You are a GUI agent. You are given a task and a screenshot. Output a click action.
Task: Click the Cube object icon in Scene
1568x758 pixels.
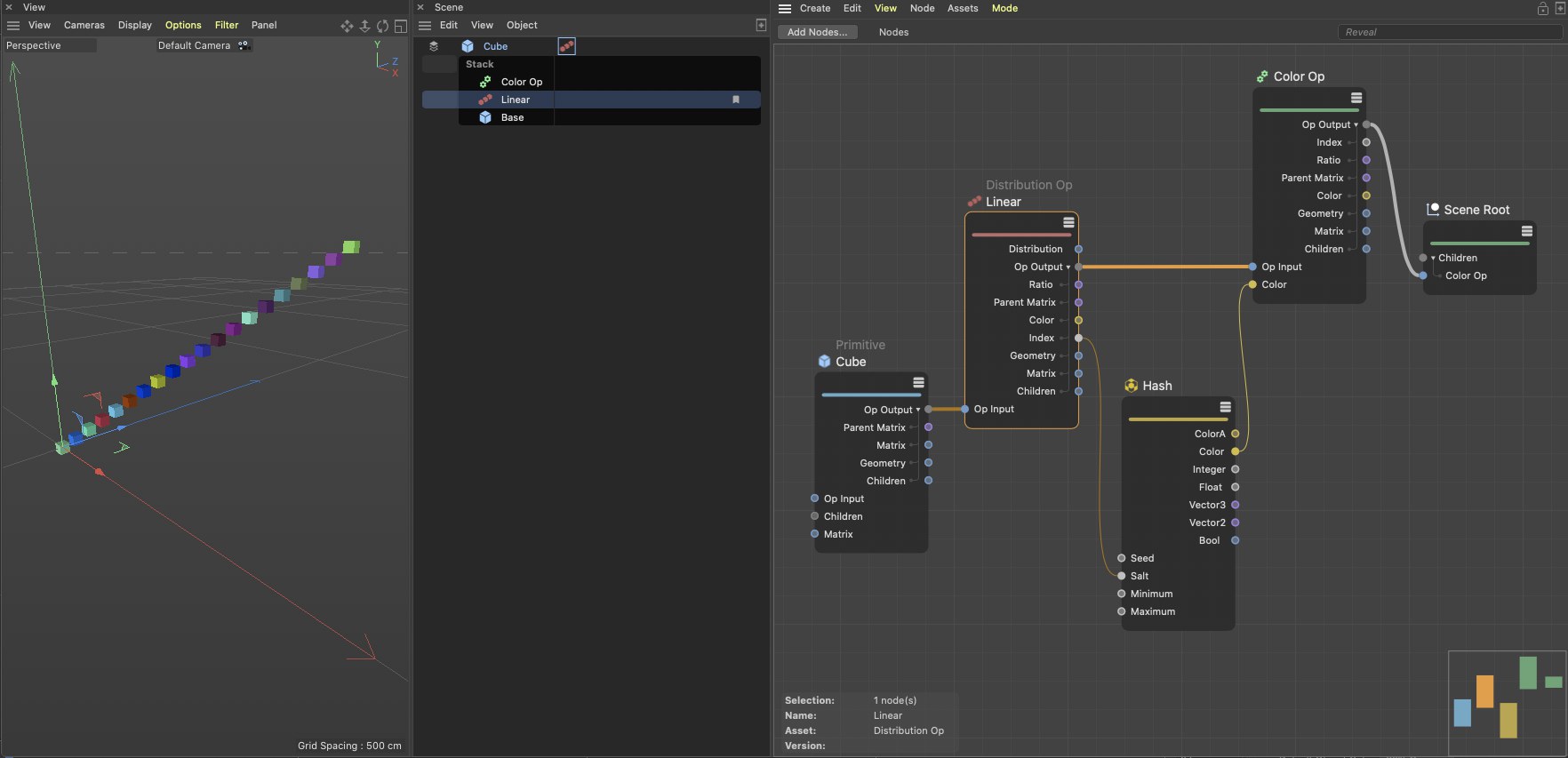pyautogui.click(x=468, y=46)
